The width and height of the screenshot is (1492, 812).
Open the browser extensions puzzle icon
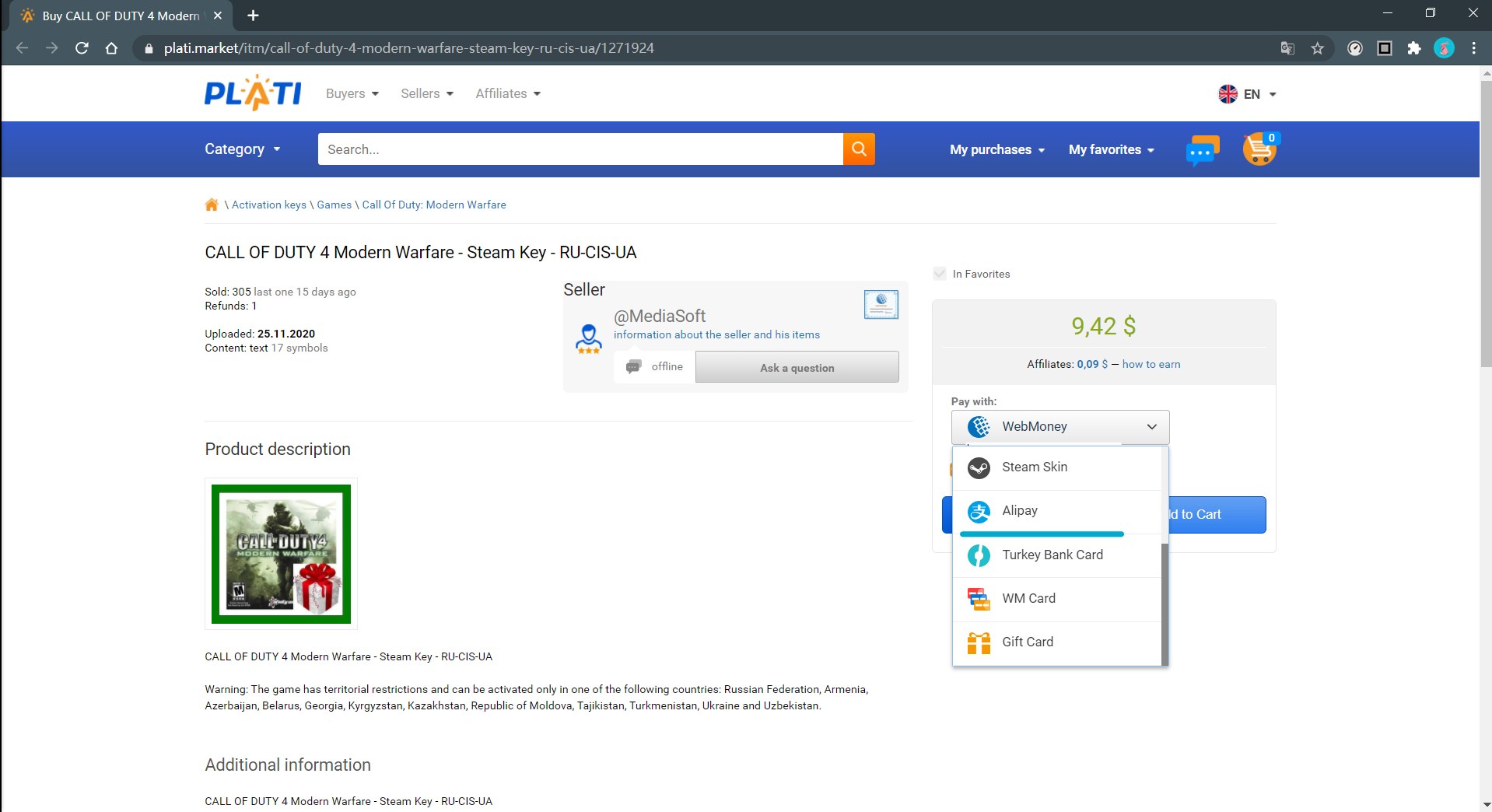[x=1414, y=48]
